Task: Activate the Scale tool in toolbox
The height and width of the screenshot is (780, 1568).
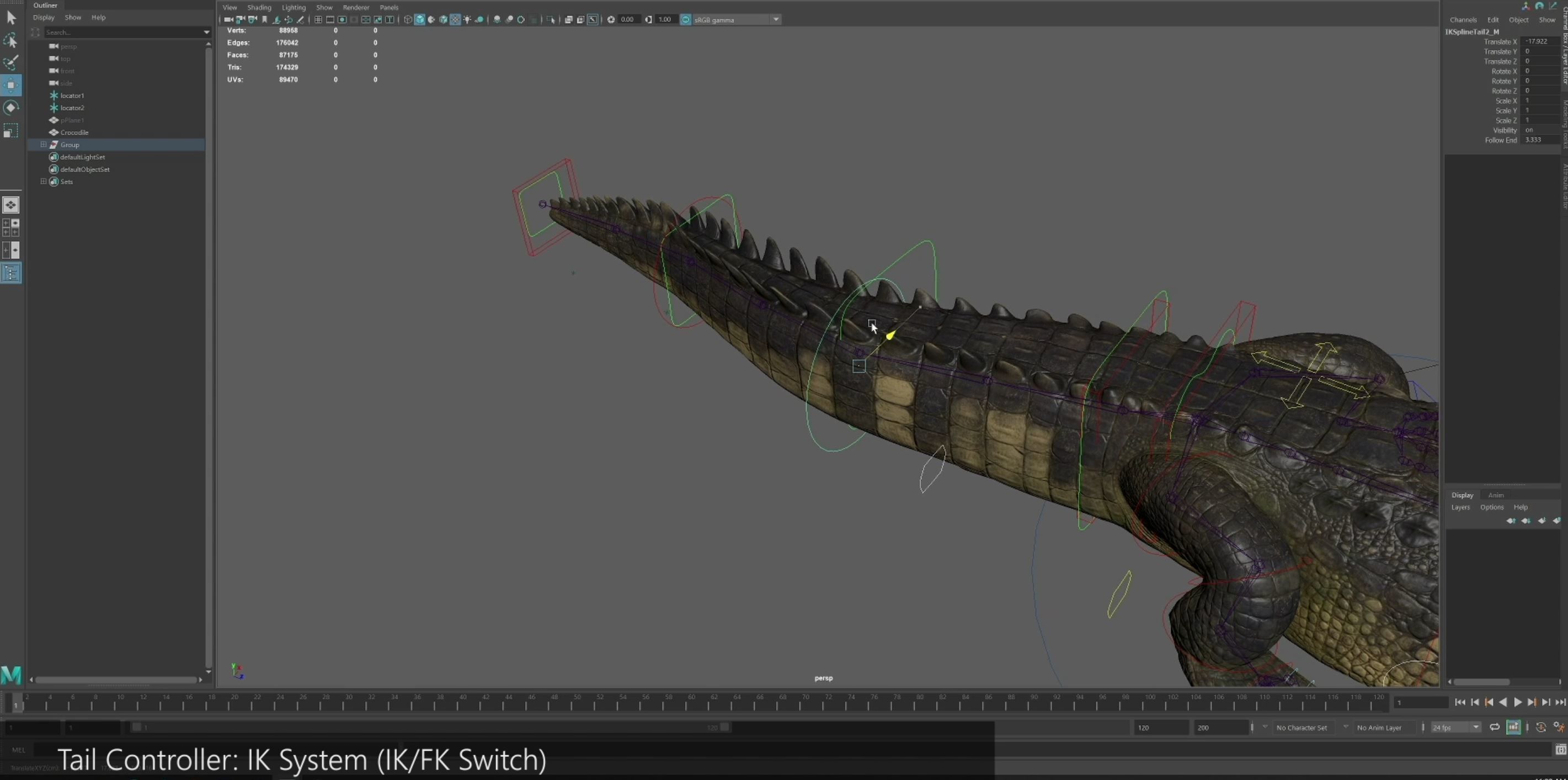Action: coord(11,130)
